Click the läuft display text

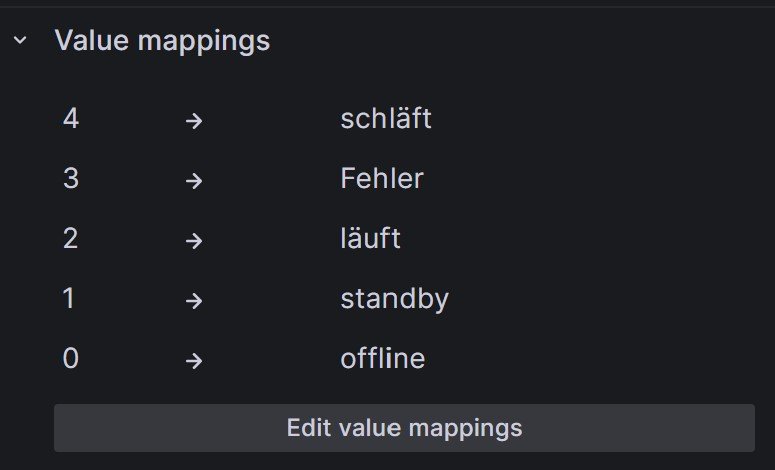[x=370, y=239]
